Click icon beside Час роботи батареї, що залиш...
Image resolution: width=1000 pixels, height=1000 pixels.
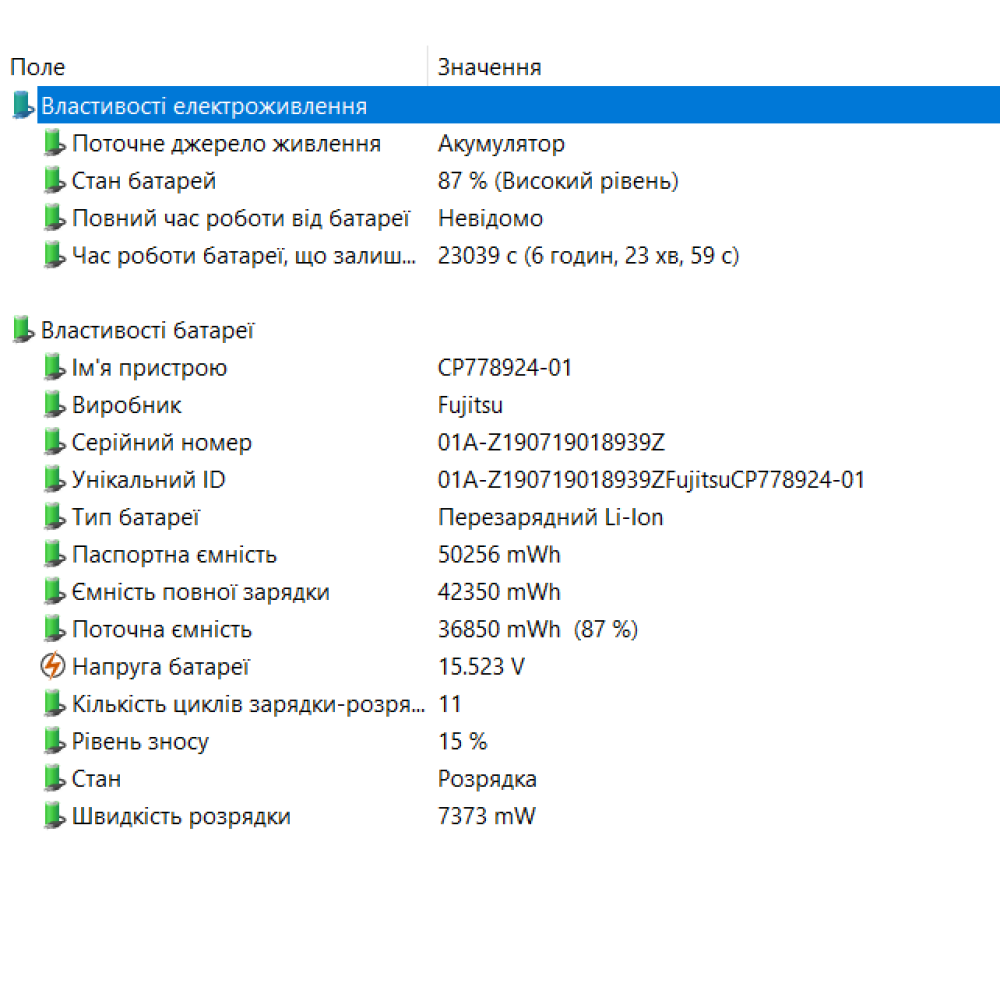pyautogui.click(x=54, y=255)
